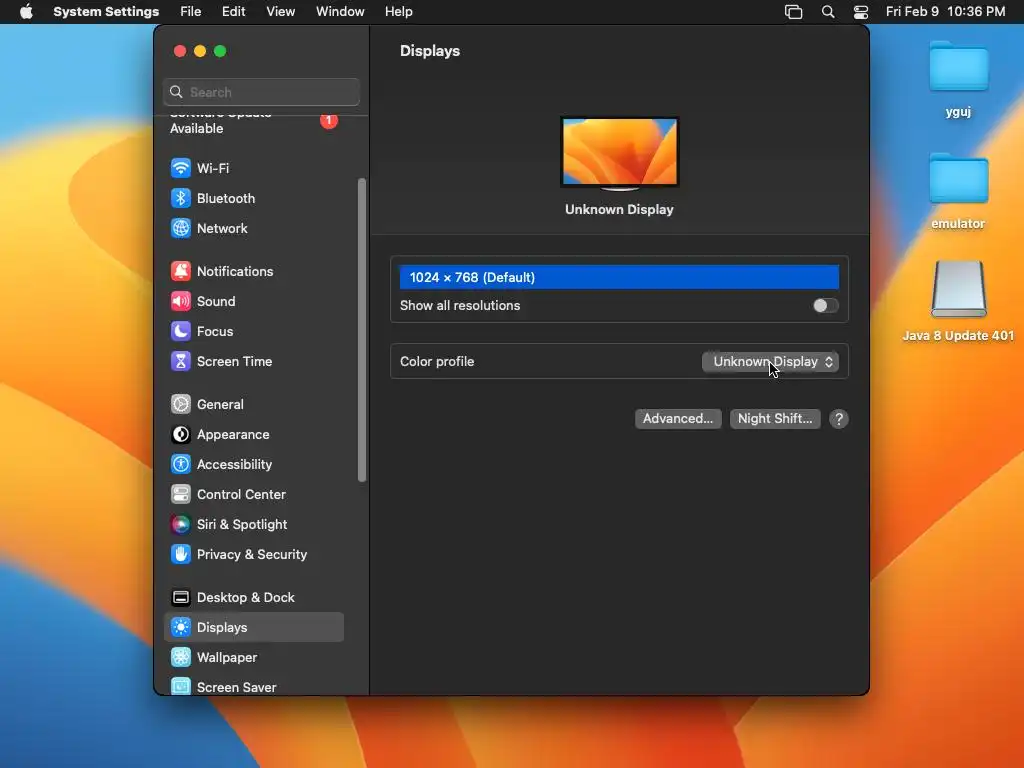The height and width of the screenshot is (768, 1024).
Task: Select the Bluetooth icon in sidebar
Action: 181,198
